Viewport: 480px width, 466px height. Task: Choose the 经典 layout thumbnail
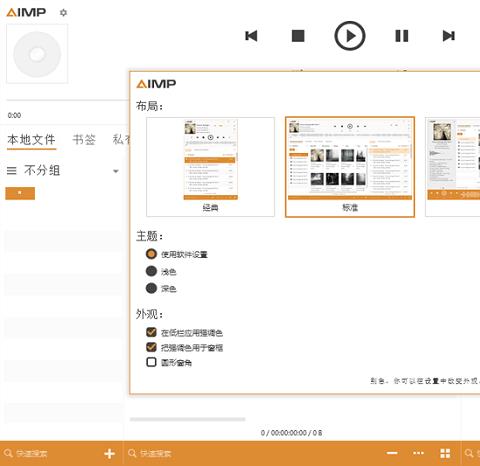(210, 167)
